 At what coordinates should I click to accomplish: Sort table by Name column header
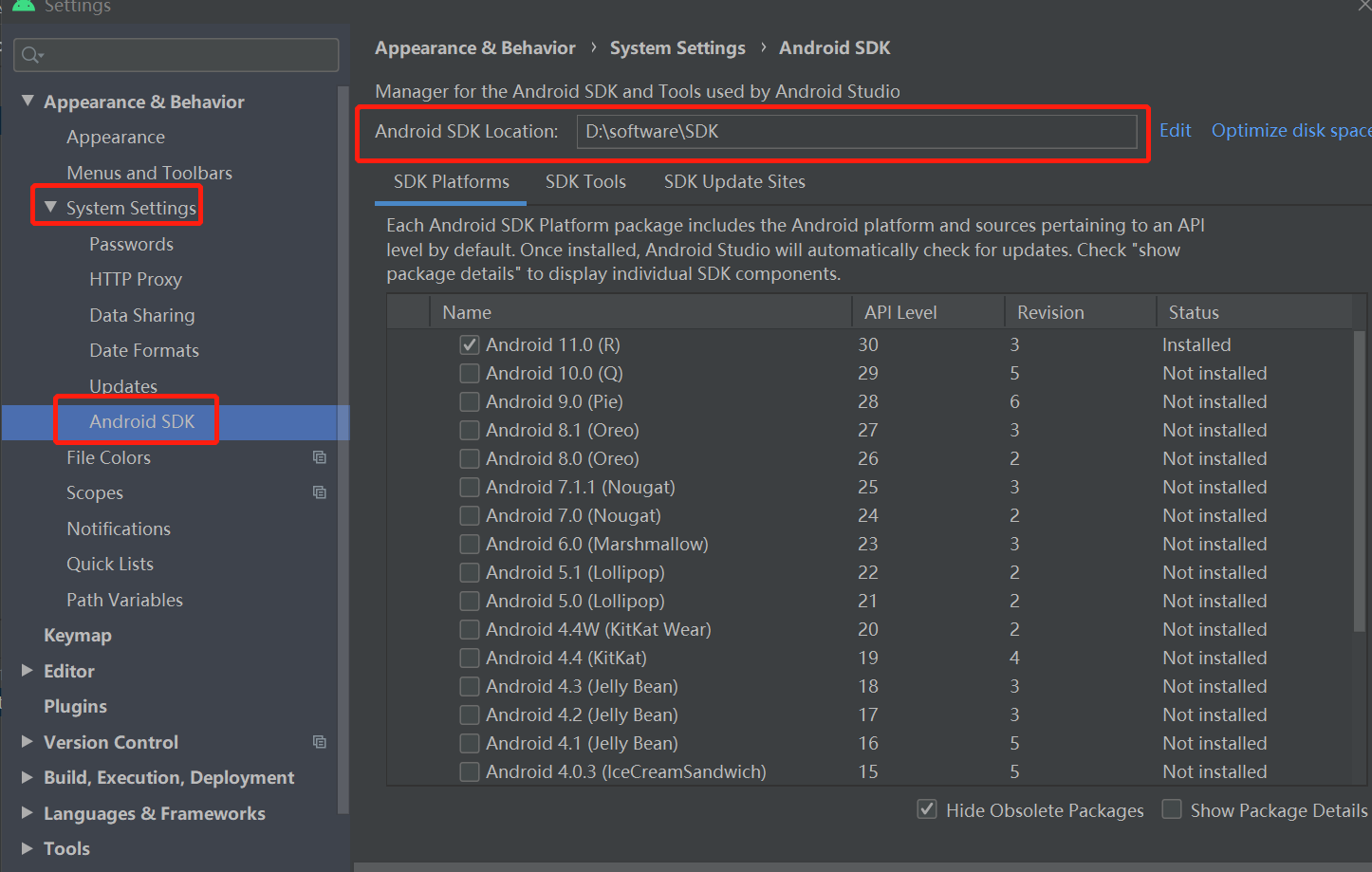[x=640, y=312]
